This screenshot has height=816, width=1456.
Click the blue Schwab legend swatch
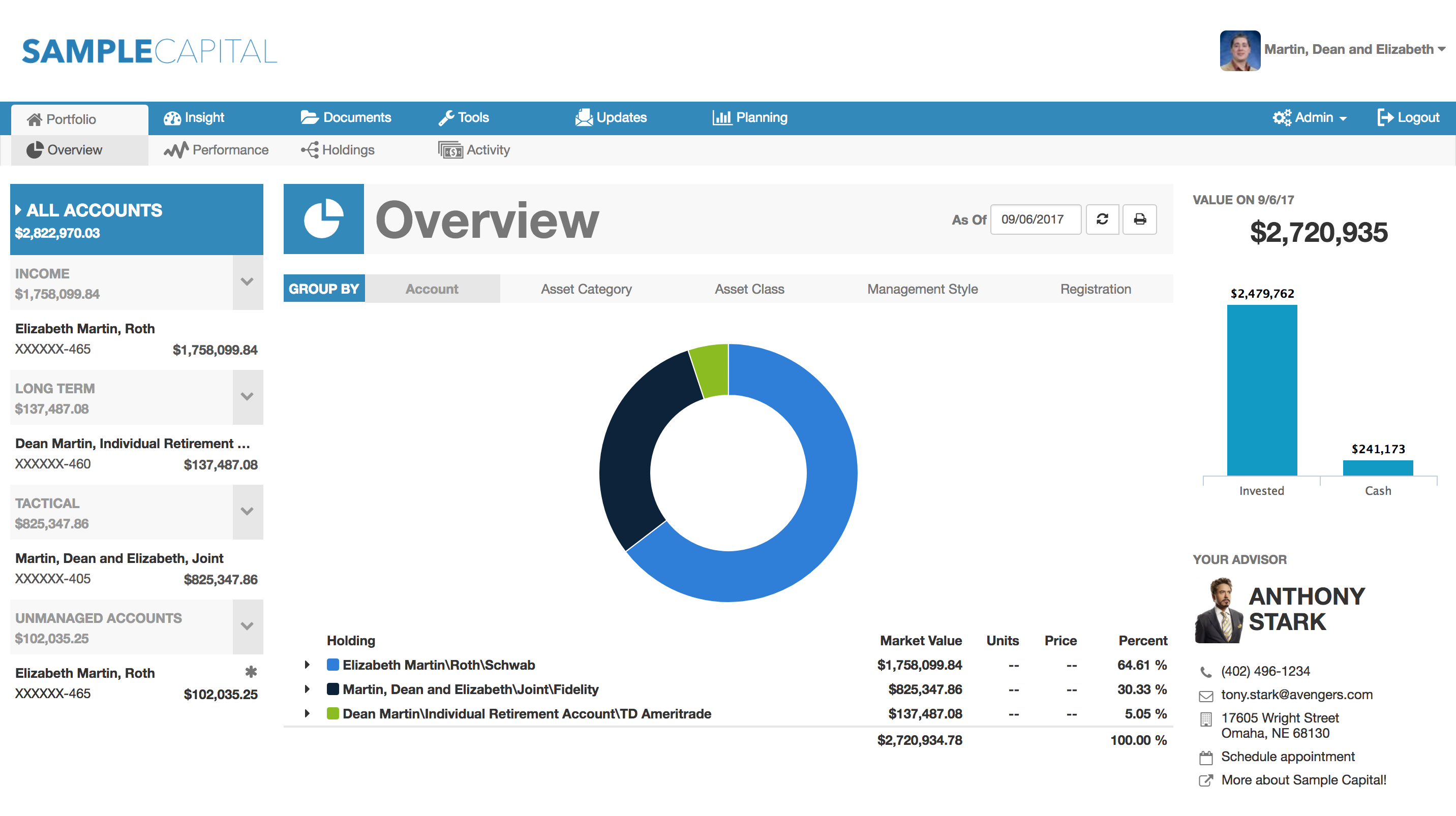(332, 664)
